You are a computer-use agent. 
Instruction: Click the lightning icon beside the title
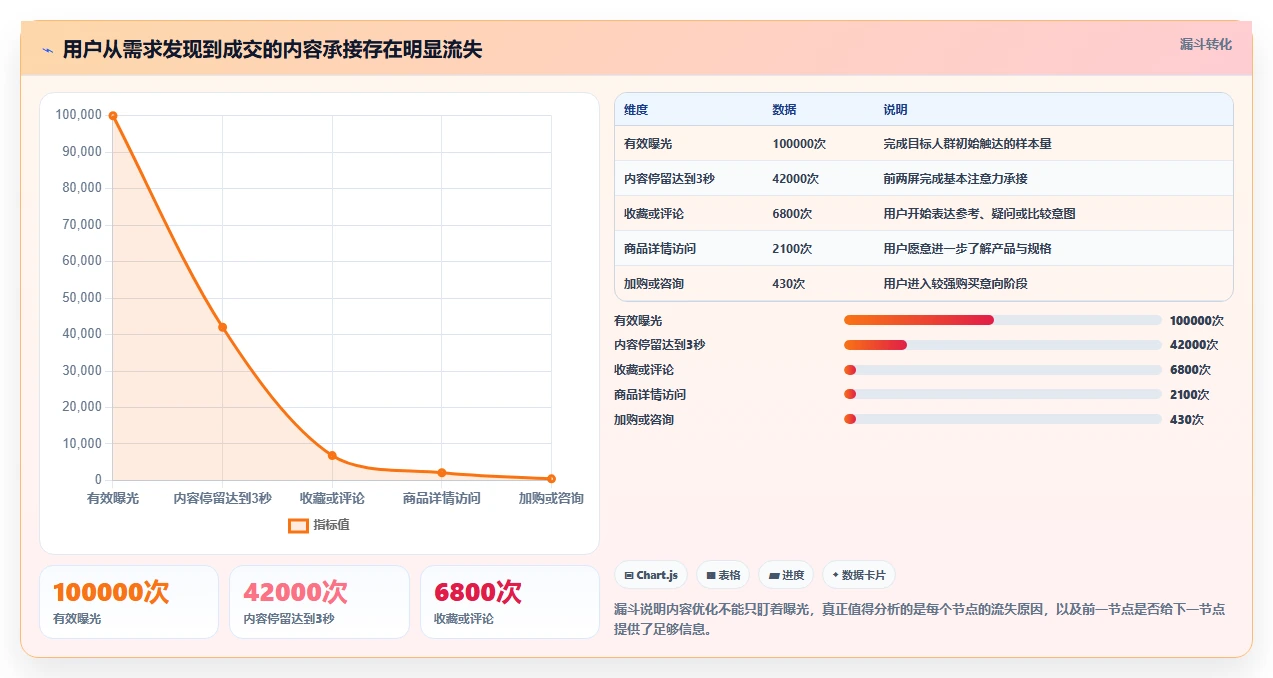[47, 50]
